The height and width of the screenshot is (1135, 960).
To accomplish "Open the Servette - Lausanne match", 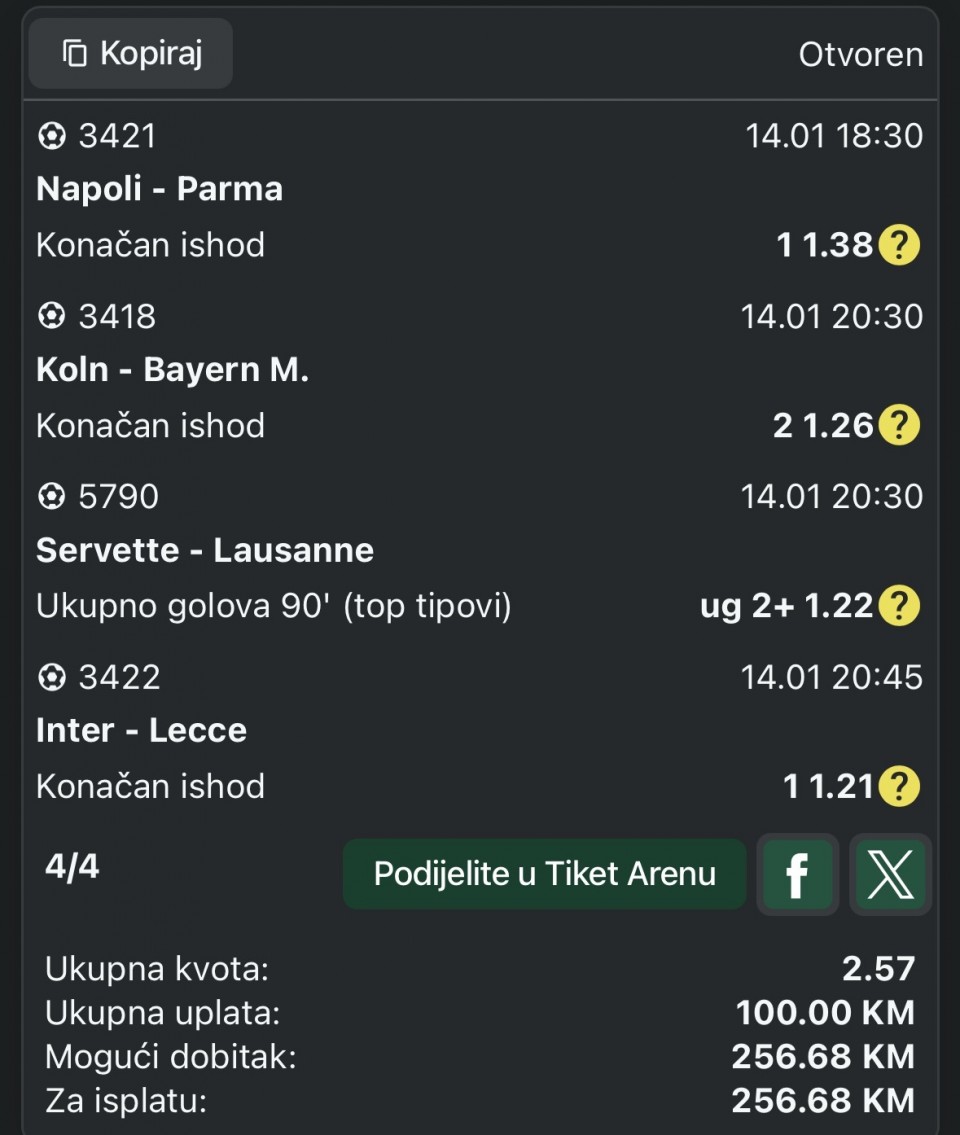I will [x=205, y=550].
